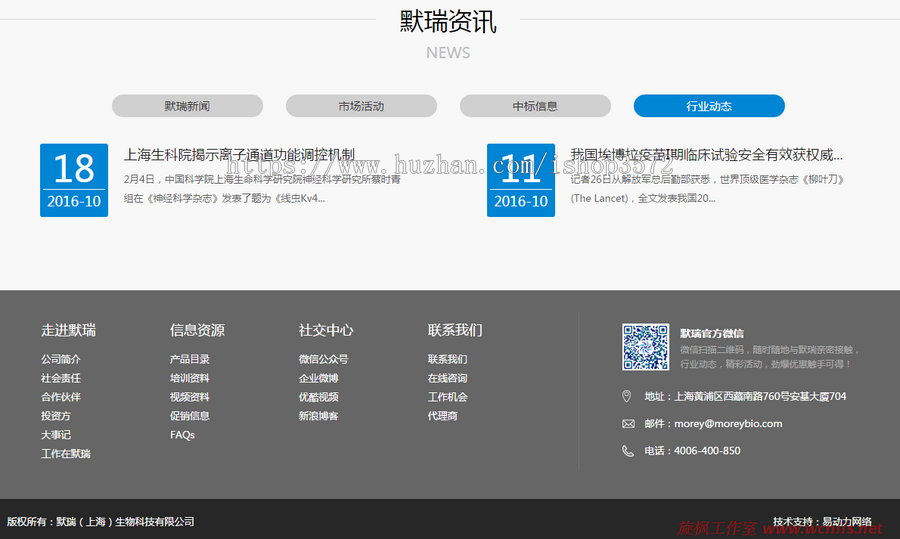Click the NEWS subtitle text
The image size is (900, 539).
coord(448,53)
